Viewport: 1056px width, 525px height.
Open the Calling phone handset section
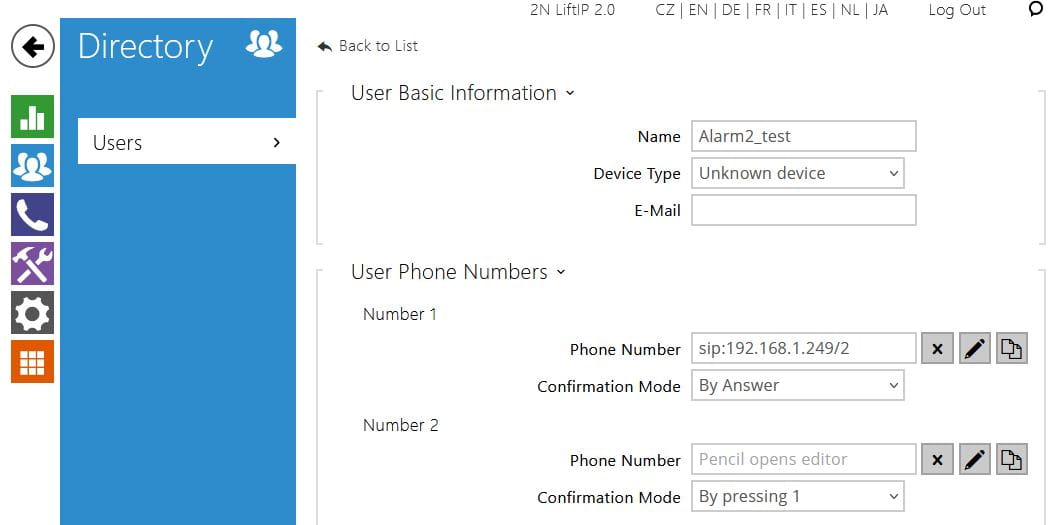click(32, 215)
